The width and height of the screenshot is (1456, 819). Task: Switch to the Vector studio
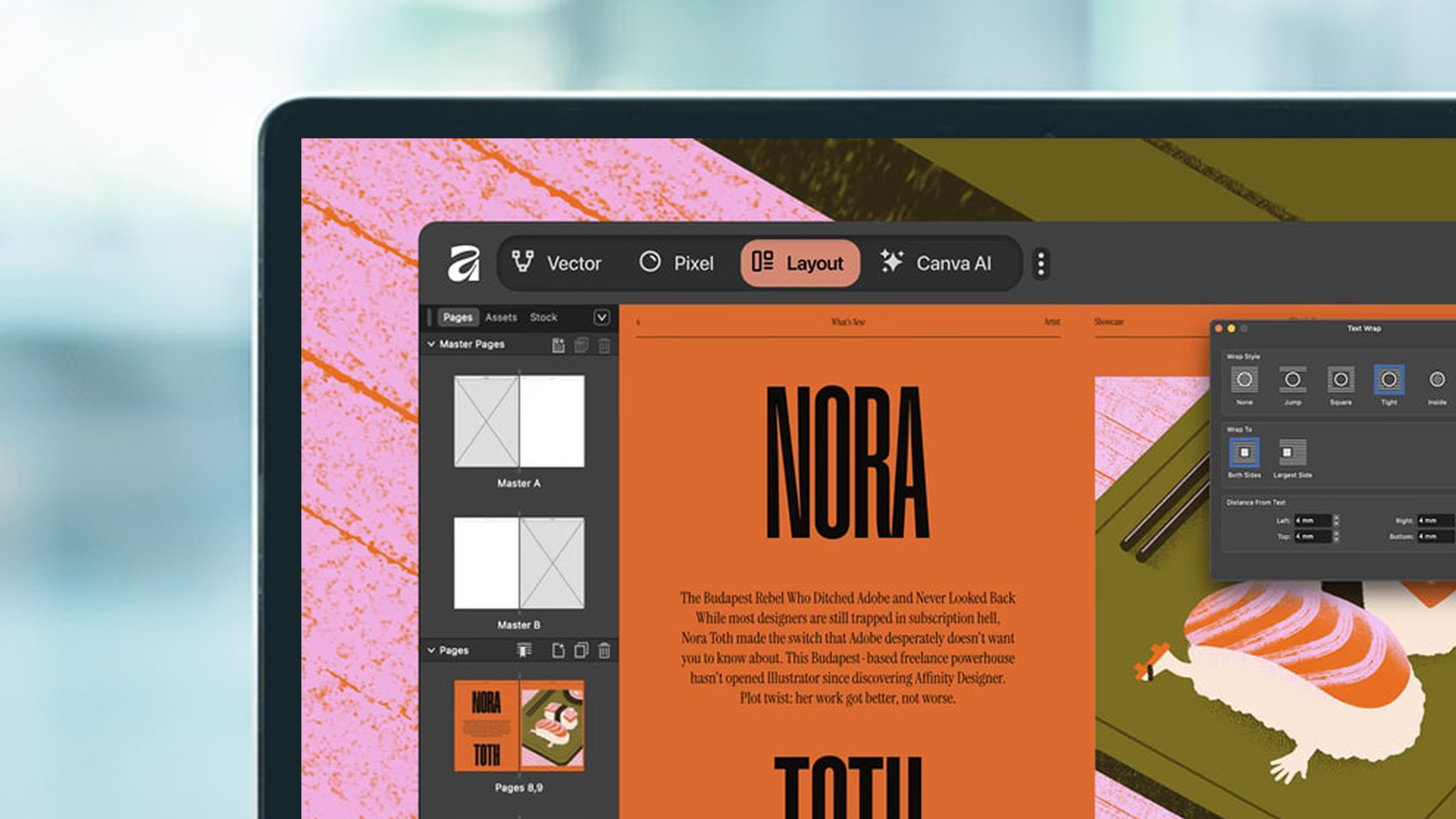(557, 263)
